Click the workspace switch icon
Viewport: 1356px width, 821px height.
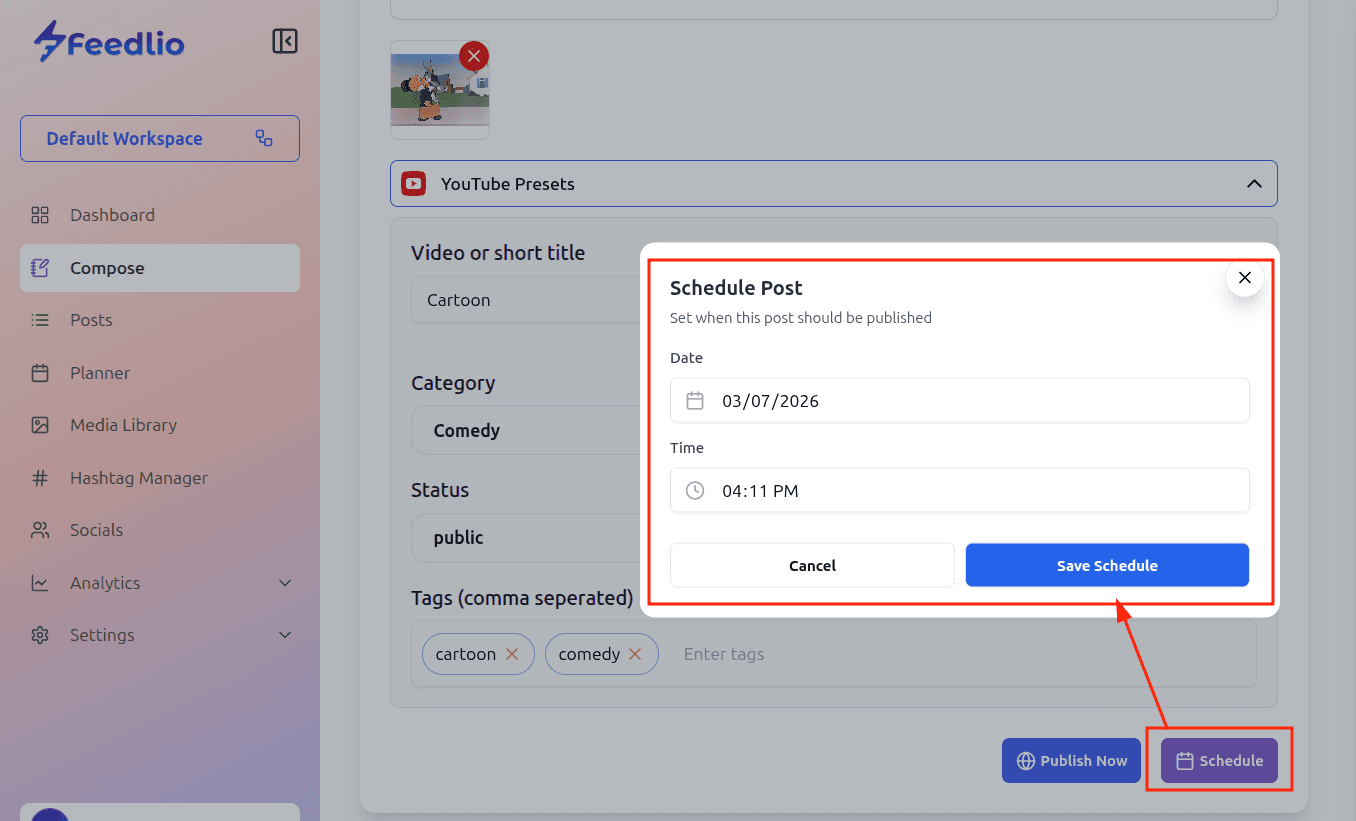click(x=264, y=139)
